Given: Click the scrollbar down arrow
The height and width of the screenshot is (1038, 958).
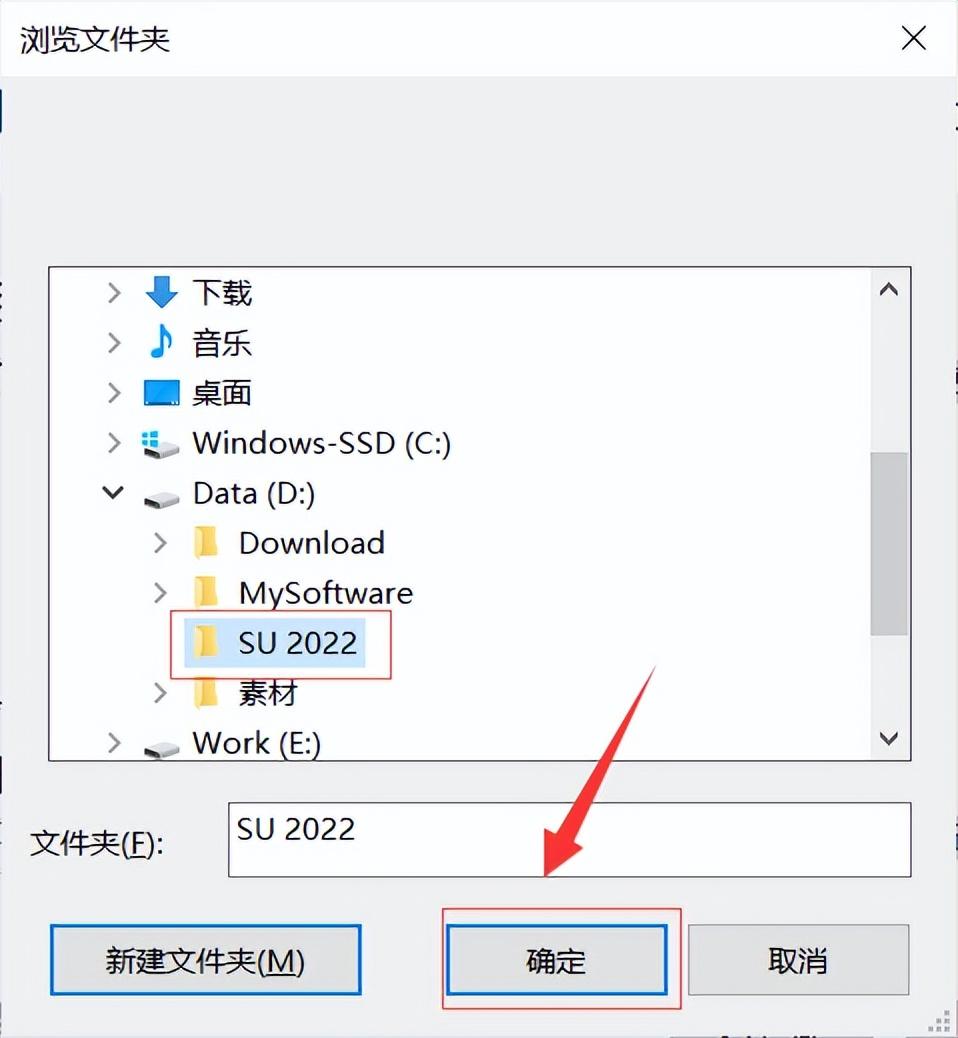Looking at the screenshot, I should pos(888,738).
